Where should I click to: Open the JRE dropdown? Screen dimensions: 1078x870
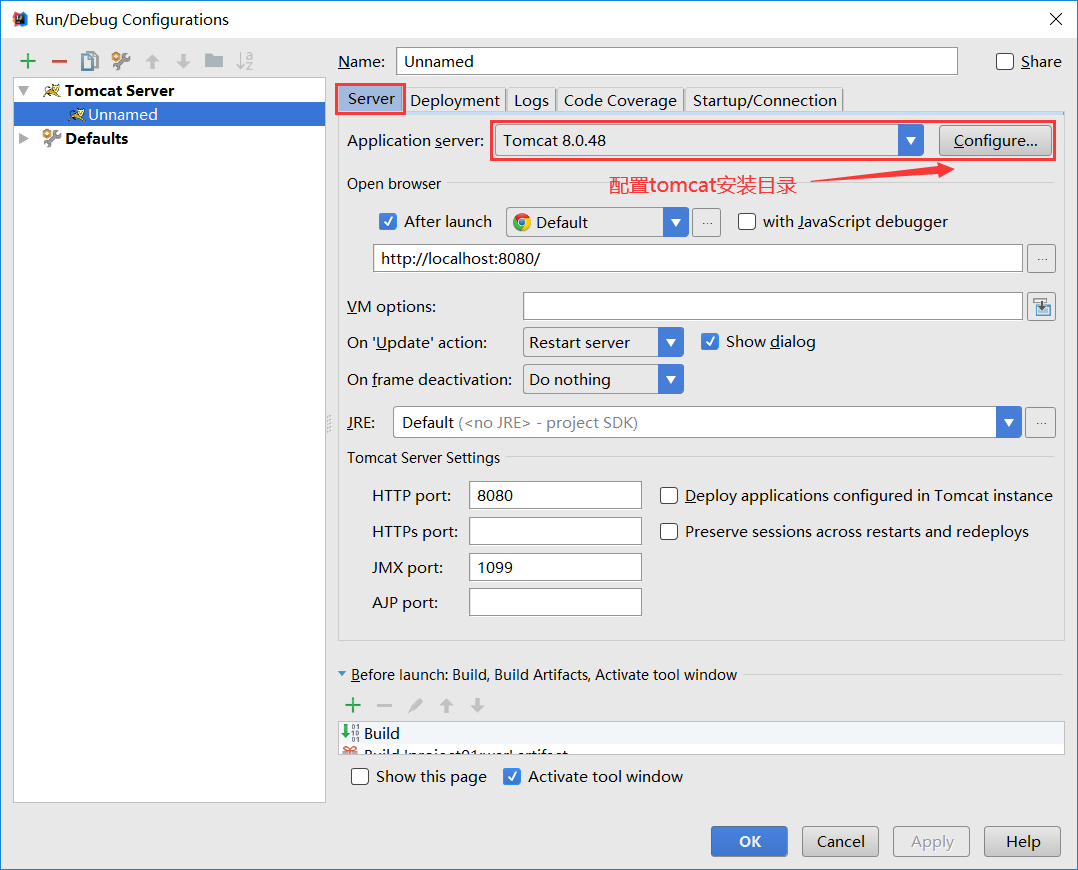(1008, 422)
